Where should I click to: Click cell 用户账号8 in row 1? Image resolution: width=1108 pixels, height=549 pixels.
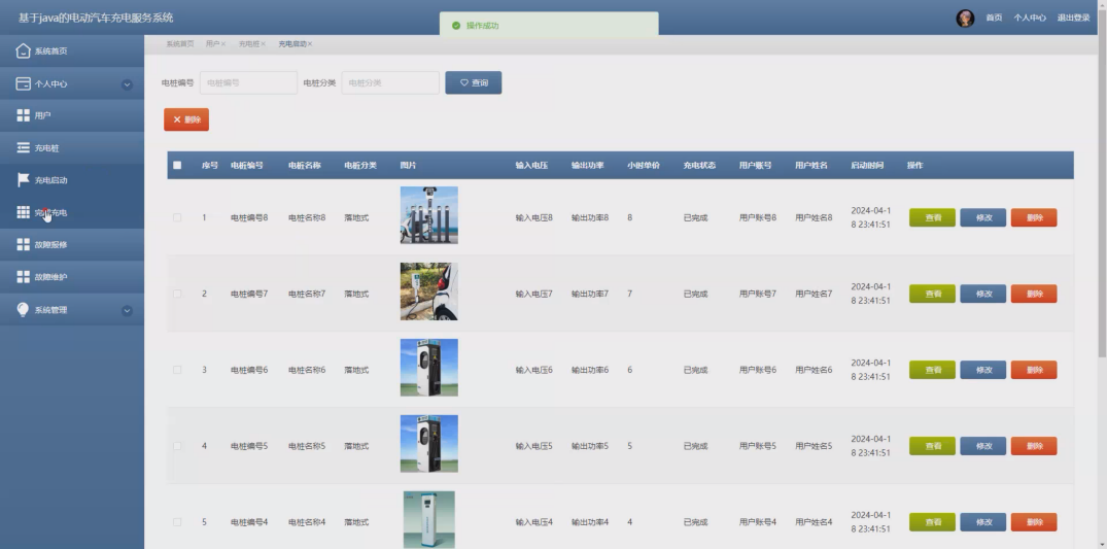pyautogui.click(x=758, y=218)
